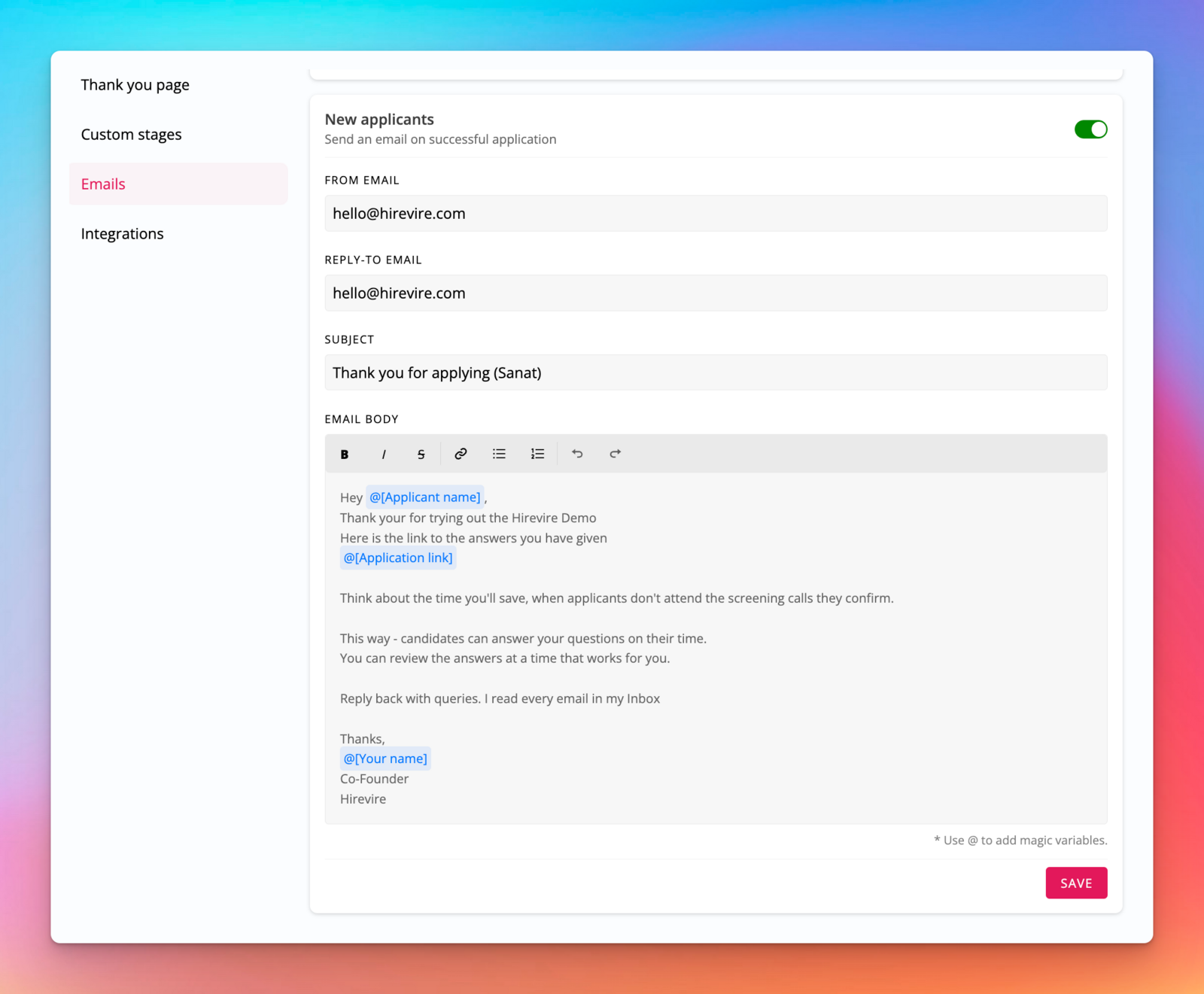Redo the last undone edit
The image size is (1204, 994).
616,454
